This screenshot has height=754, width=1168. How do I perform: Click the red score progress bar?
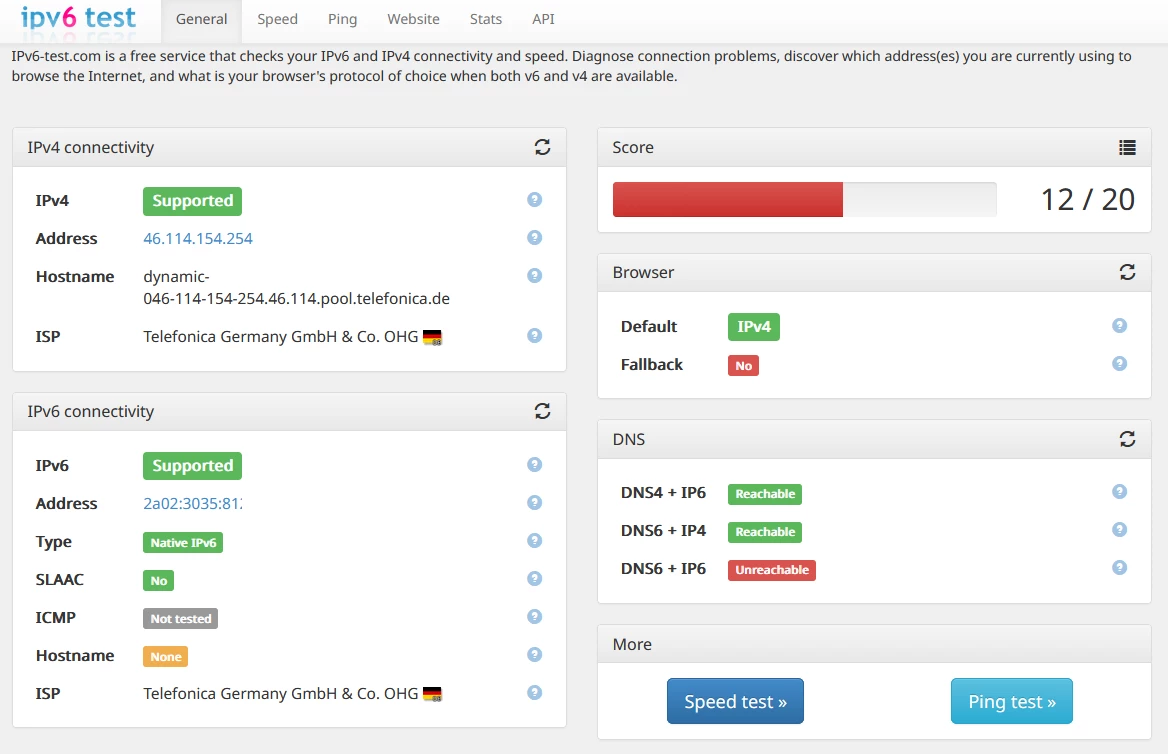point(728,200)
